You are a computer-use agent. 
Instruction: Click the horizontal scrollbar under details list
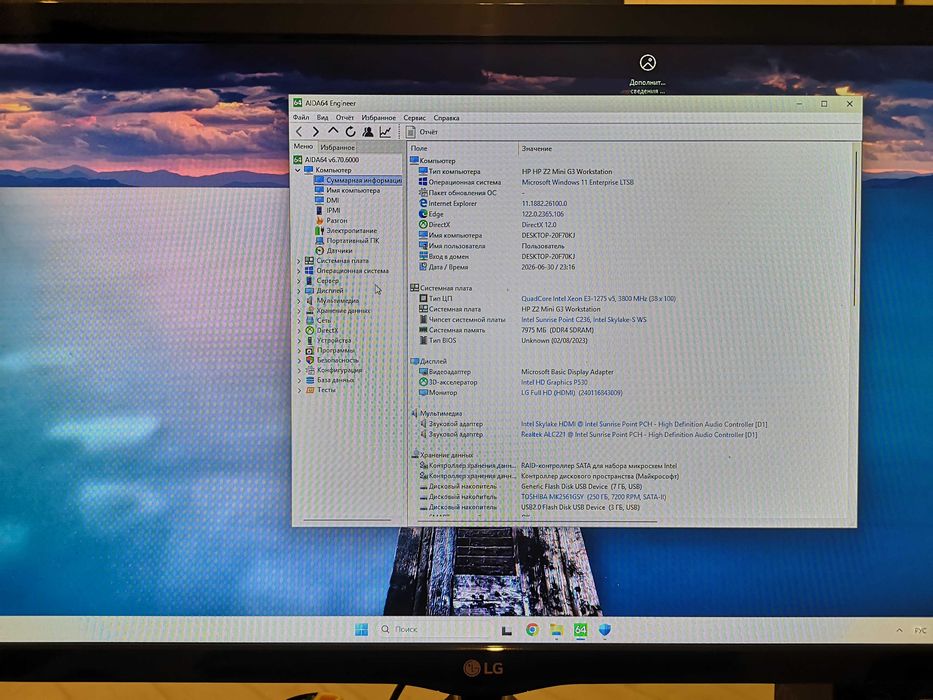click(538, 522)
